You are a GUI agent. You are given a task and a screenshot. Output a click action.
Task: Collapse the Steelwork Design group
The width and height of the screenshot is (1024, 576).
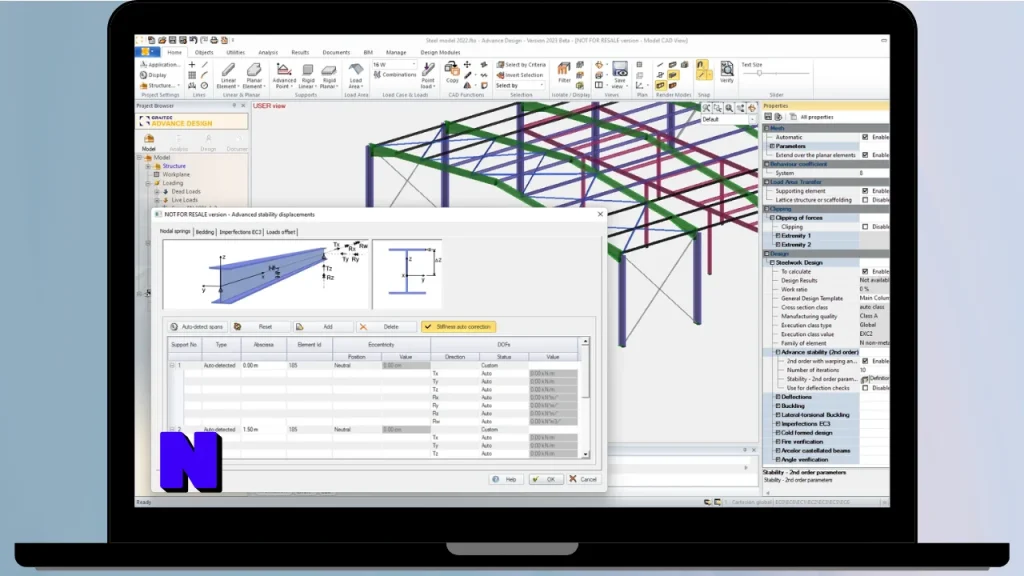[x=771, y=263]
